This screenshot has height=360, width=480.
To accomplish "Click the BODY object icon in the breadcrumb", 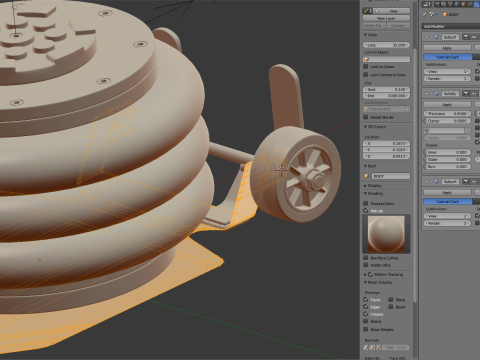I will [445, 15].
